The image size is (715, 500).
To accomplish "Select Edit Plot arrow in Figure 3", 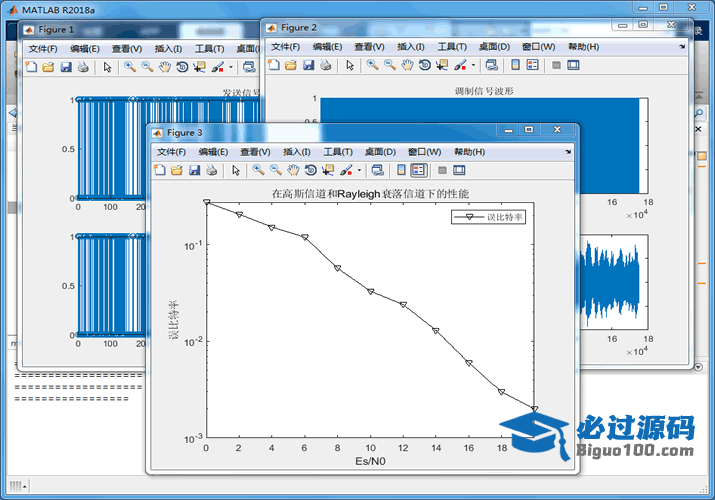I will click(236, 170).
